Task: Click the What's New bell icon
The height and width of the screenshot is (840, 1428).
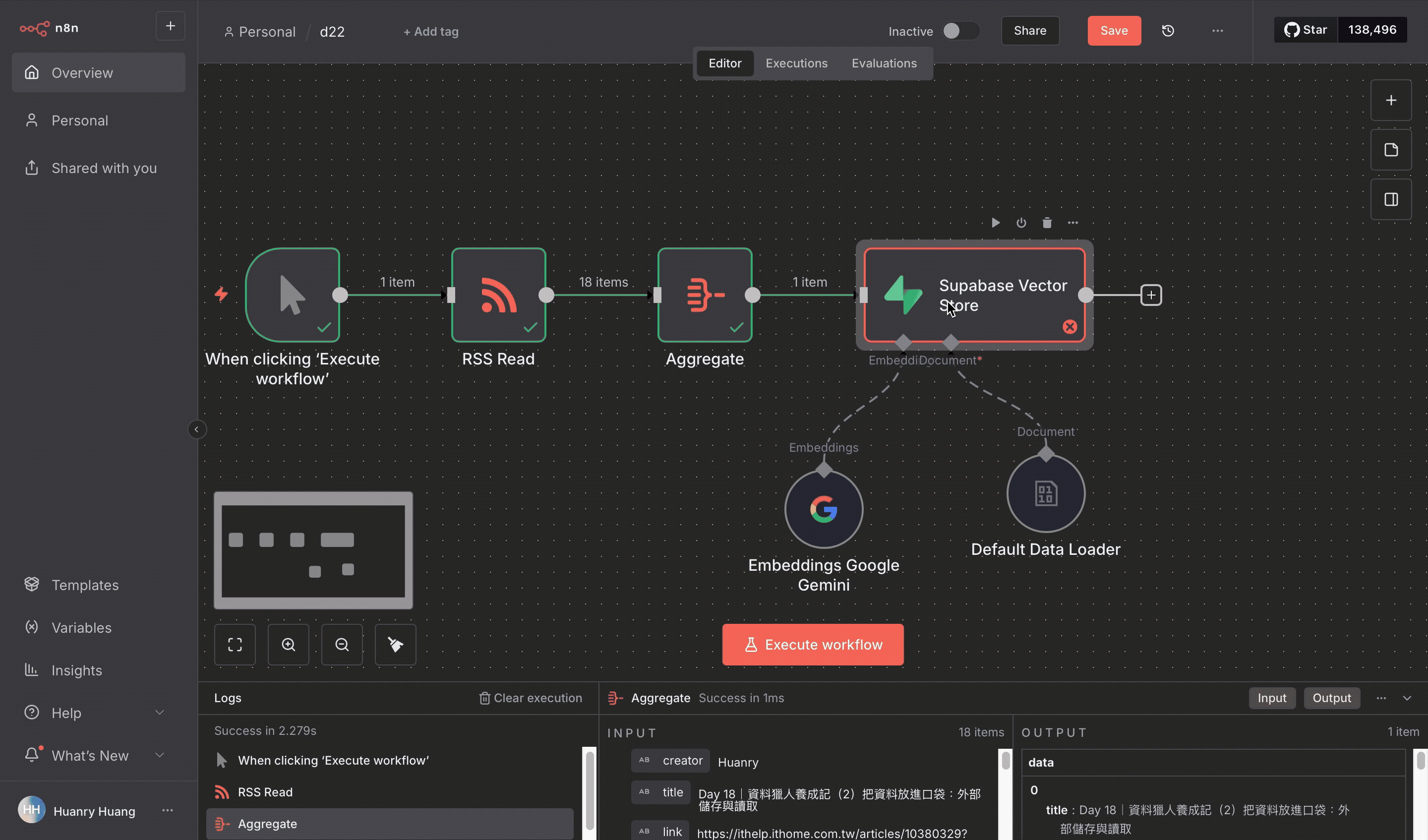Action: coord(32,754)
